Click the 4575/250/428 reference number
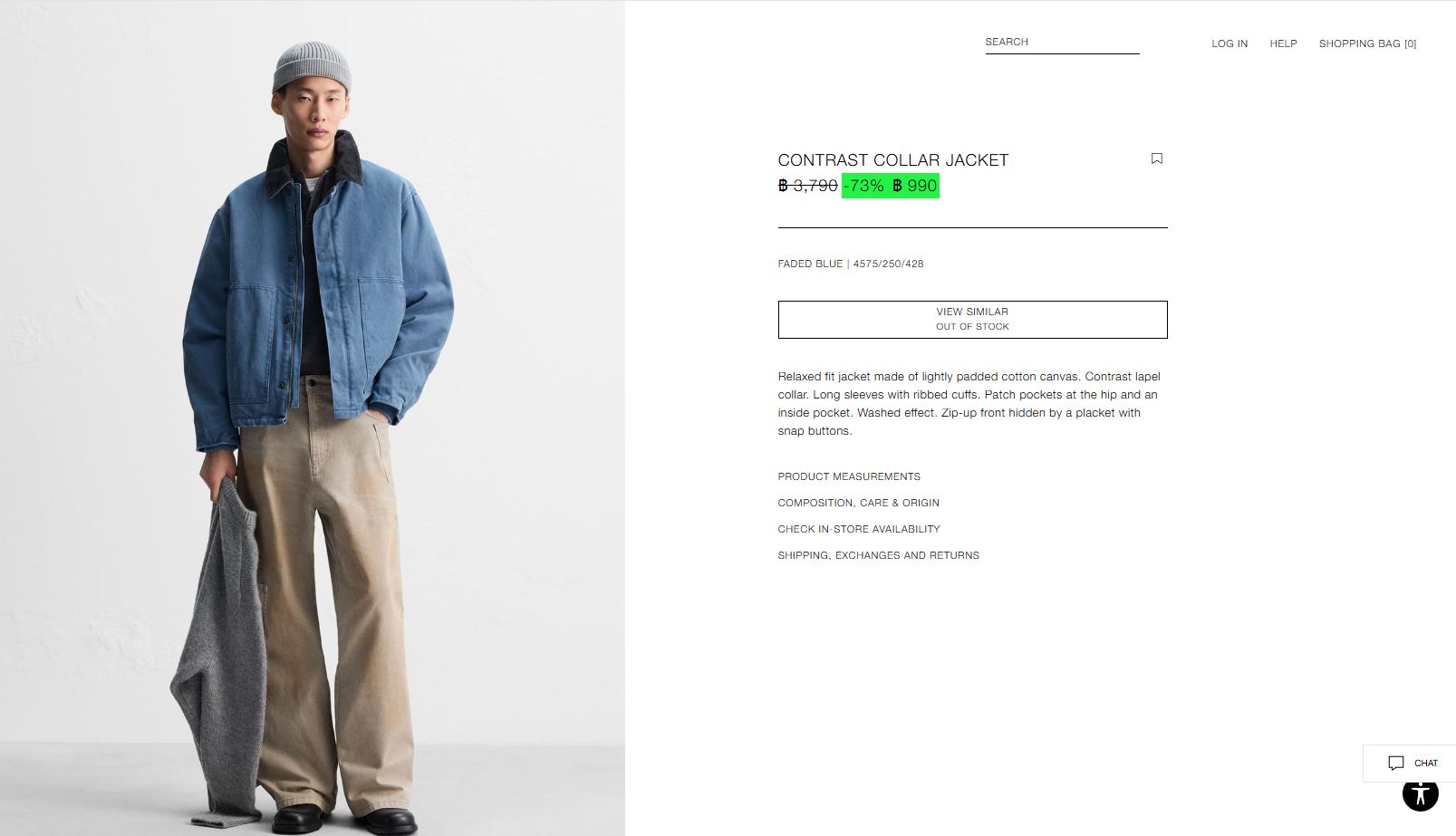Screen dimensions: 1456x836 click(x=888, y=264)
